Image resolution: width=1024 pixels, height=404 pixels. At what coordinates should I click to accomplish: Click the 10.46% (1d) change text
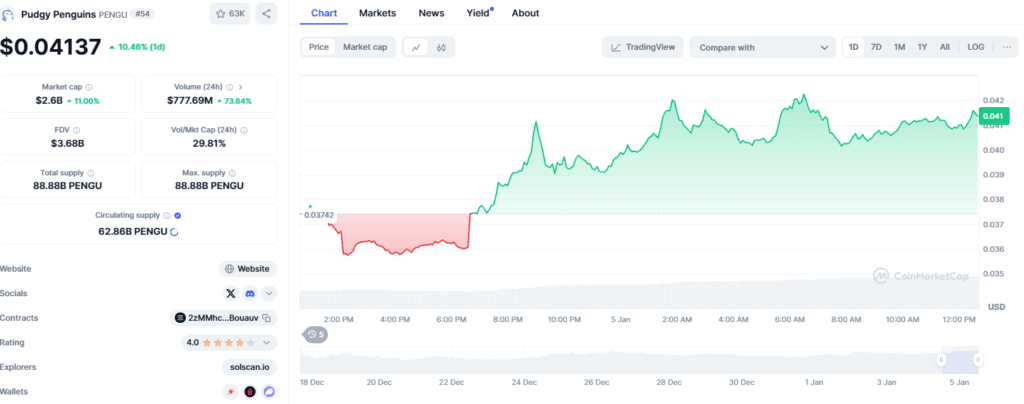click(x=136, y=48)
